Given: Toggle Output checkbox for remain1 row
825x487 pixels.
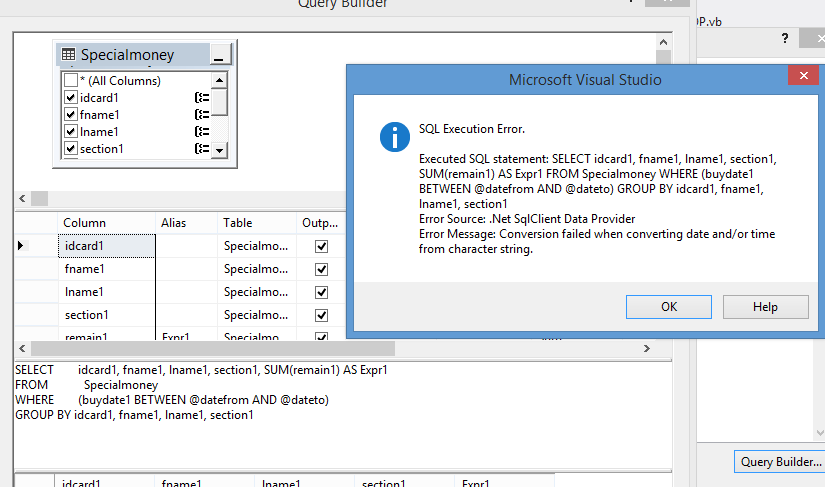Looking at the screenshot, I should 321,336.
